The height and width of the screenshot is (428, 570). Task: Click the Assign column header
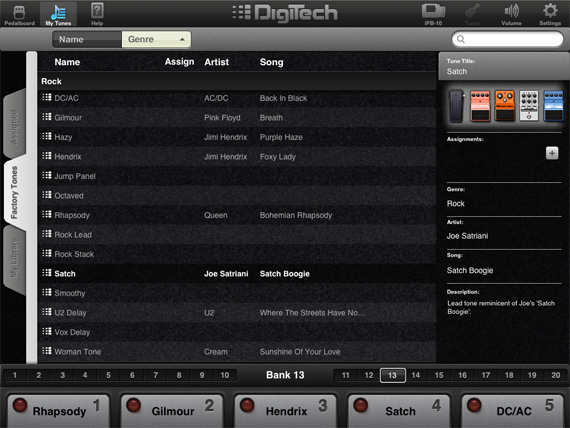pyautogui.click(x=179, y=62)
